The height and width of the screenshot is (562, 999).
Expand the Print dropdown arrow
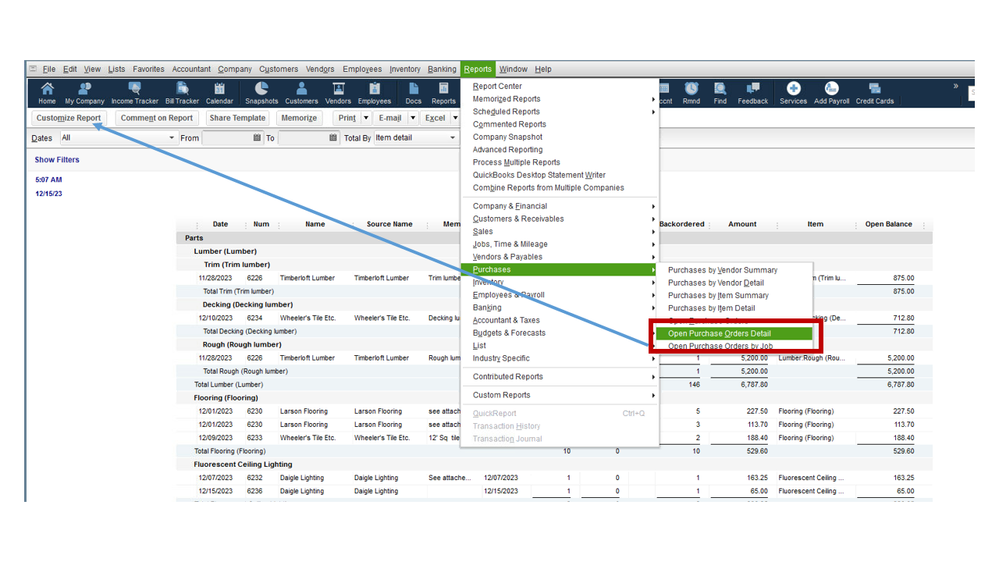point(366,118)
